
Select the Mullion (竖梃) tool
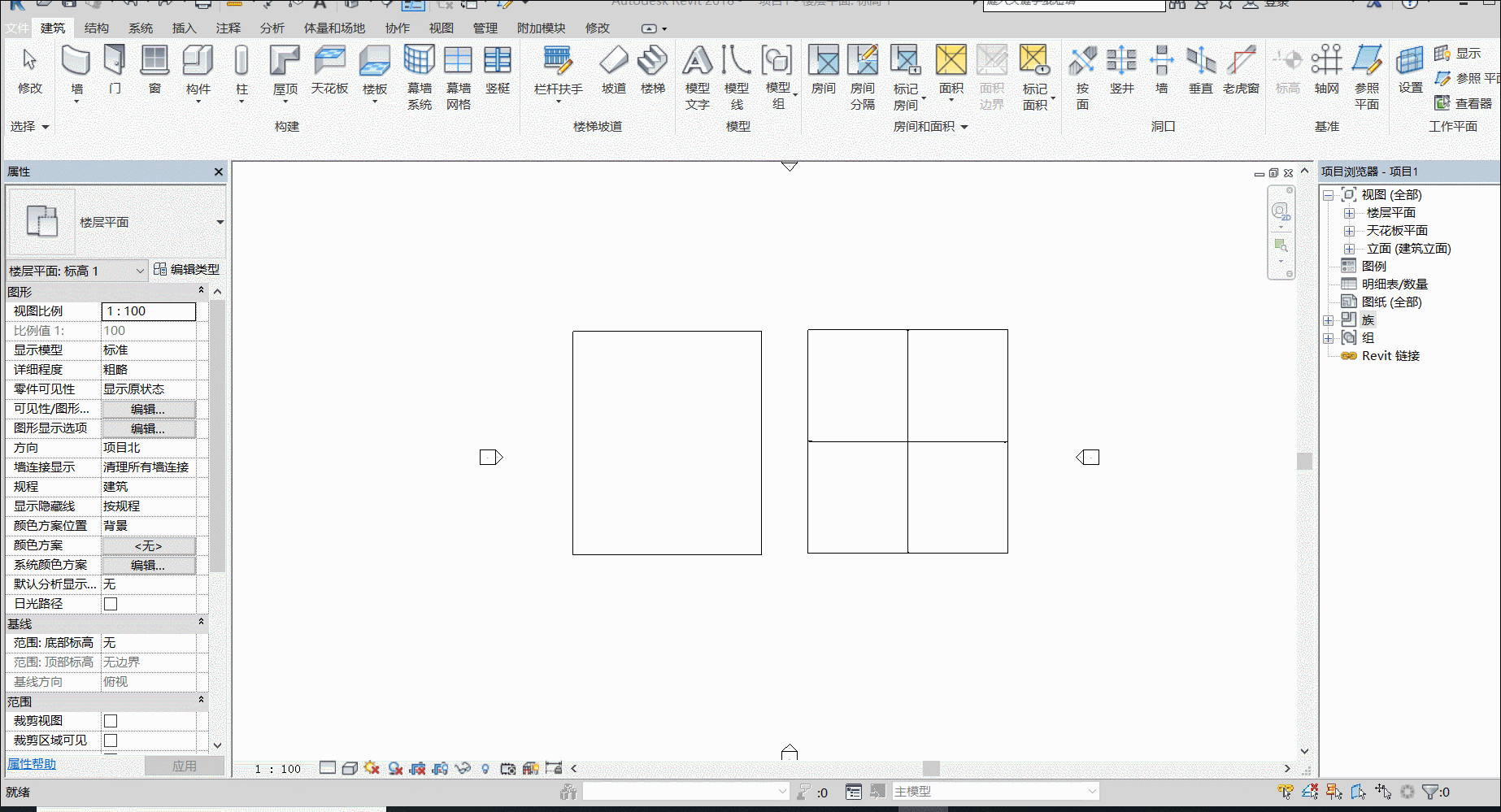tap(498, 72)
